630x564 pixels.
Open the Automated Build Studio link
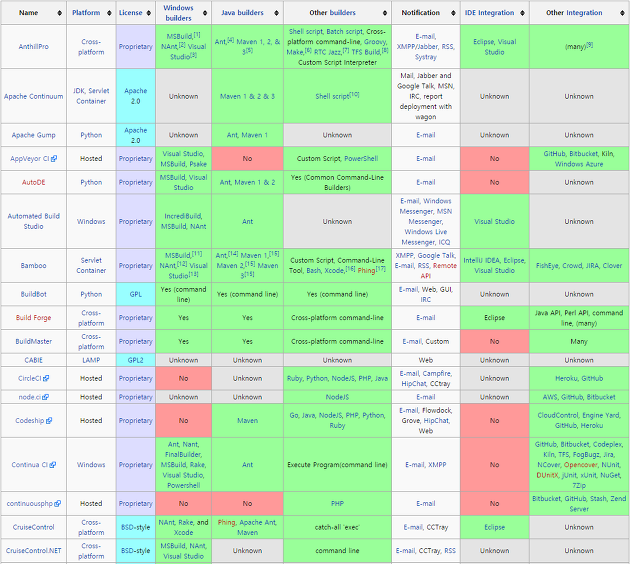(33, 221)
